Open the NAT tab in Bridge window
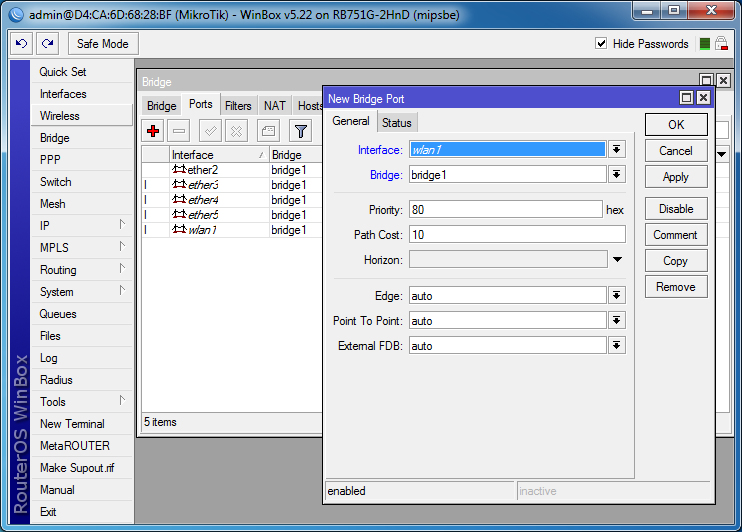742x532 pixels. point(274,106)
